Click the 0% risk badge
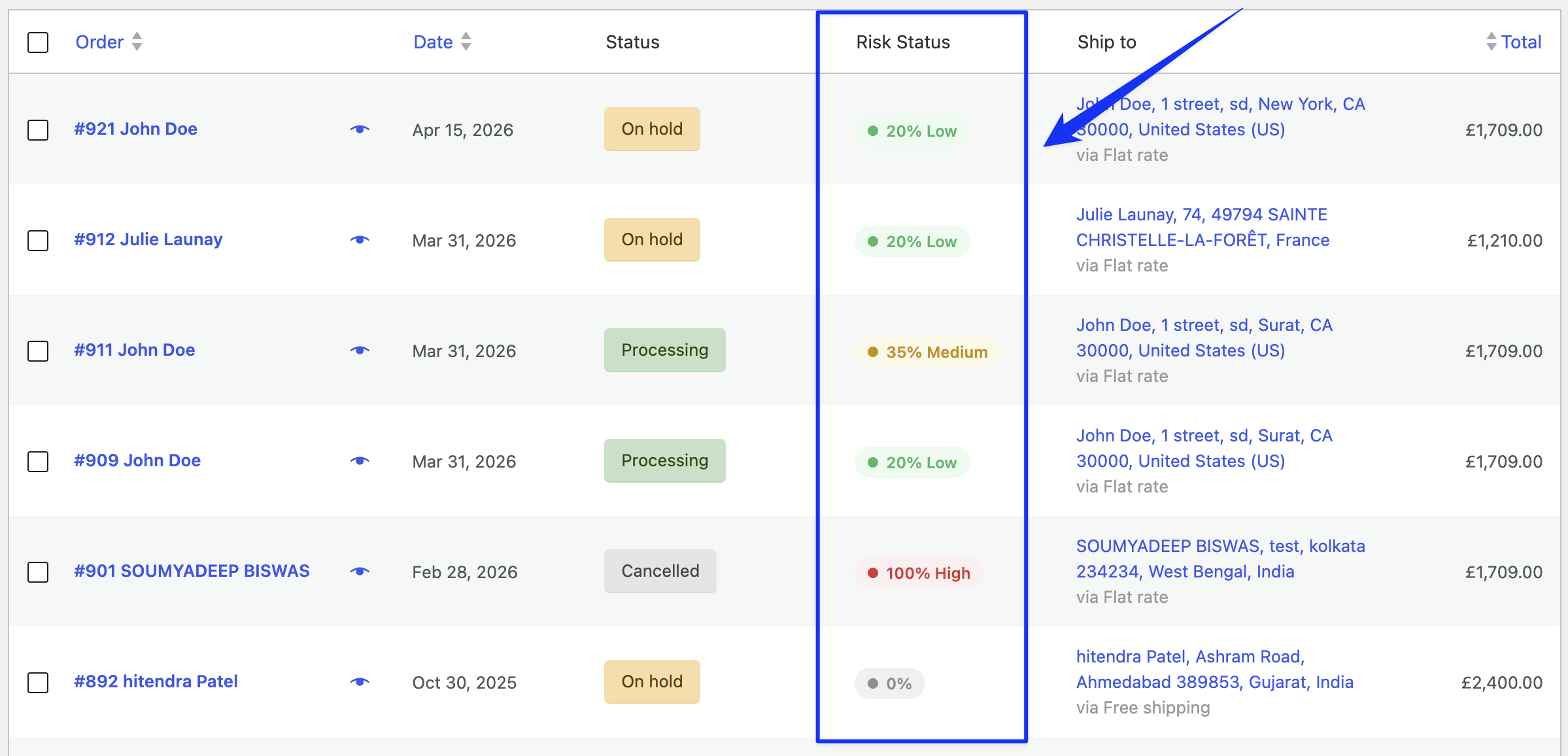 [889, 683]
